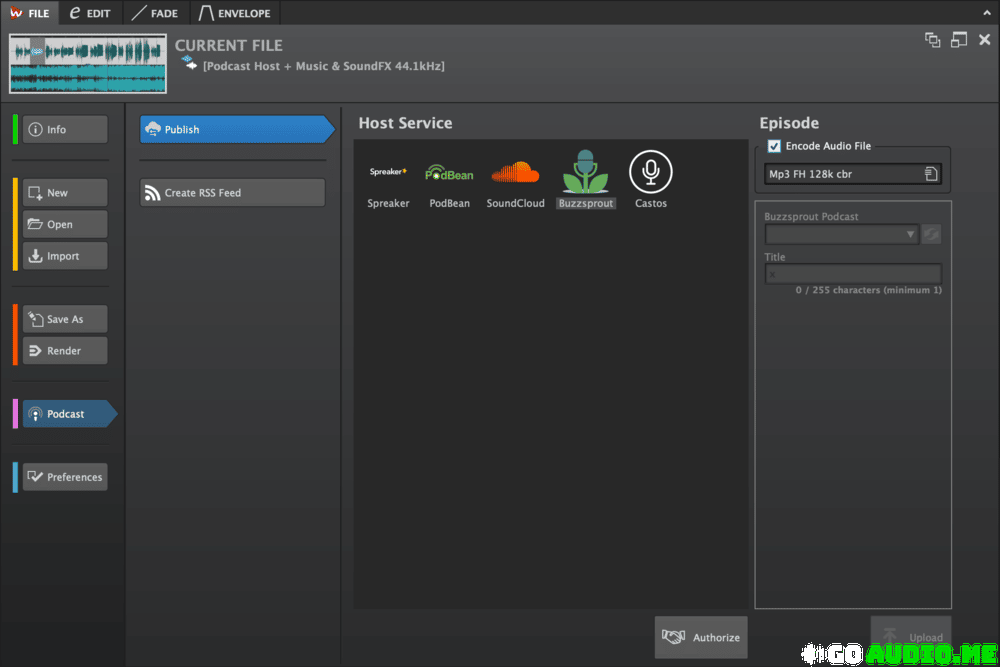Expand the Buzzsprout Podcast dropdown
This screenshot has width=1000, height=667.
click(x=842, y=235)
